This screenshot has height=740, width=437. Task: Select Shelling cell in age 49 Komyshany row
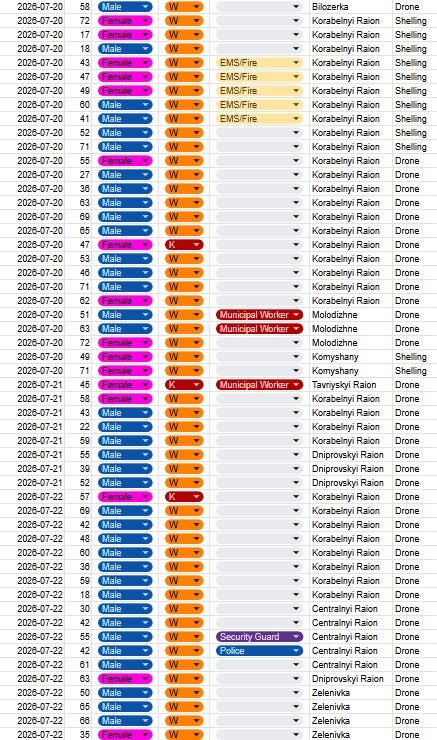pyautogui.click(x=414, y=357)
